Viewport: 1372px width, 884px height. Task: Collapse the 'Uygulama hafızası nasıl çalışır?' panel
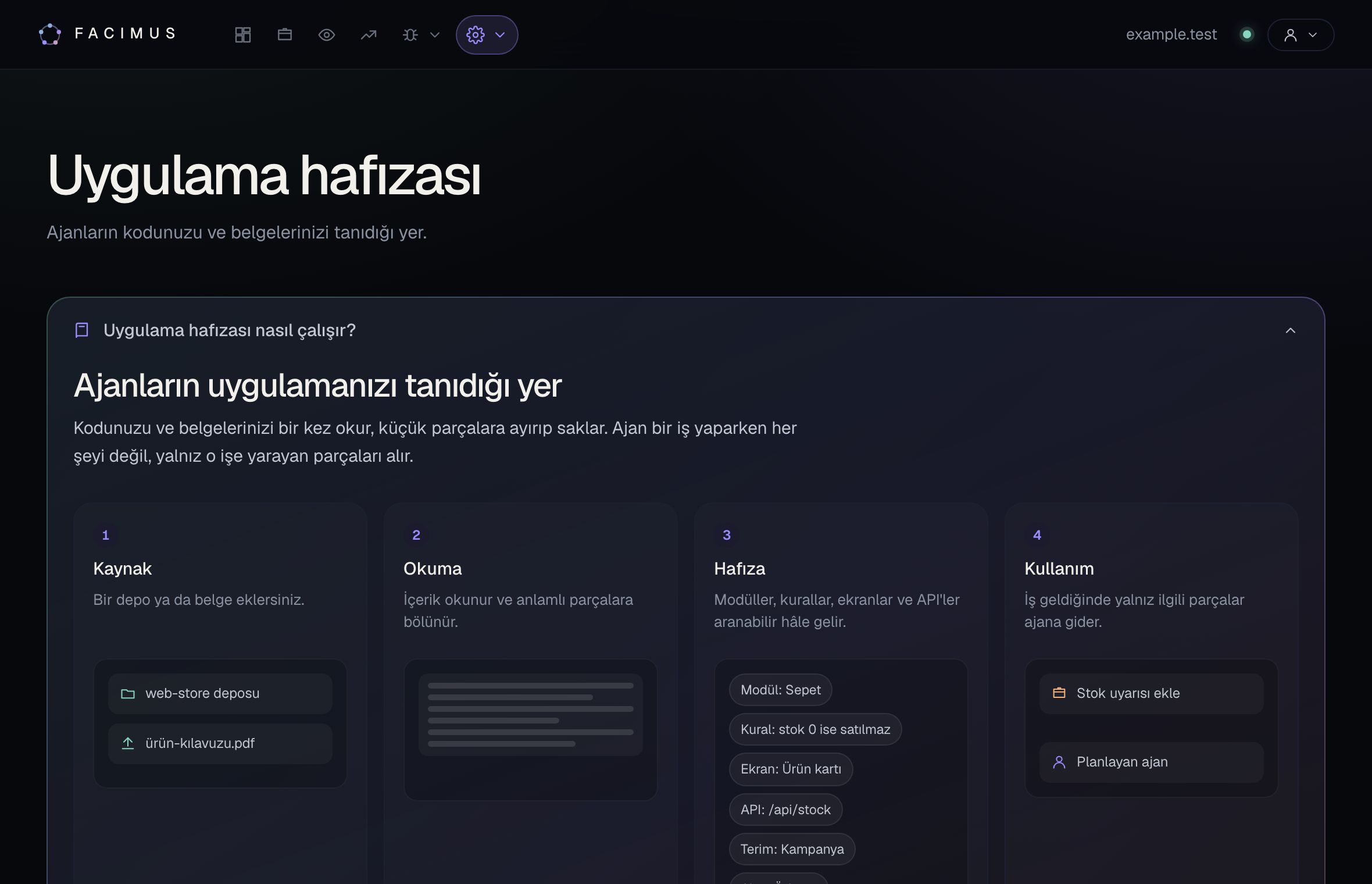tap(1291, 330)
